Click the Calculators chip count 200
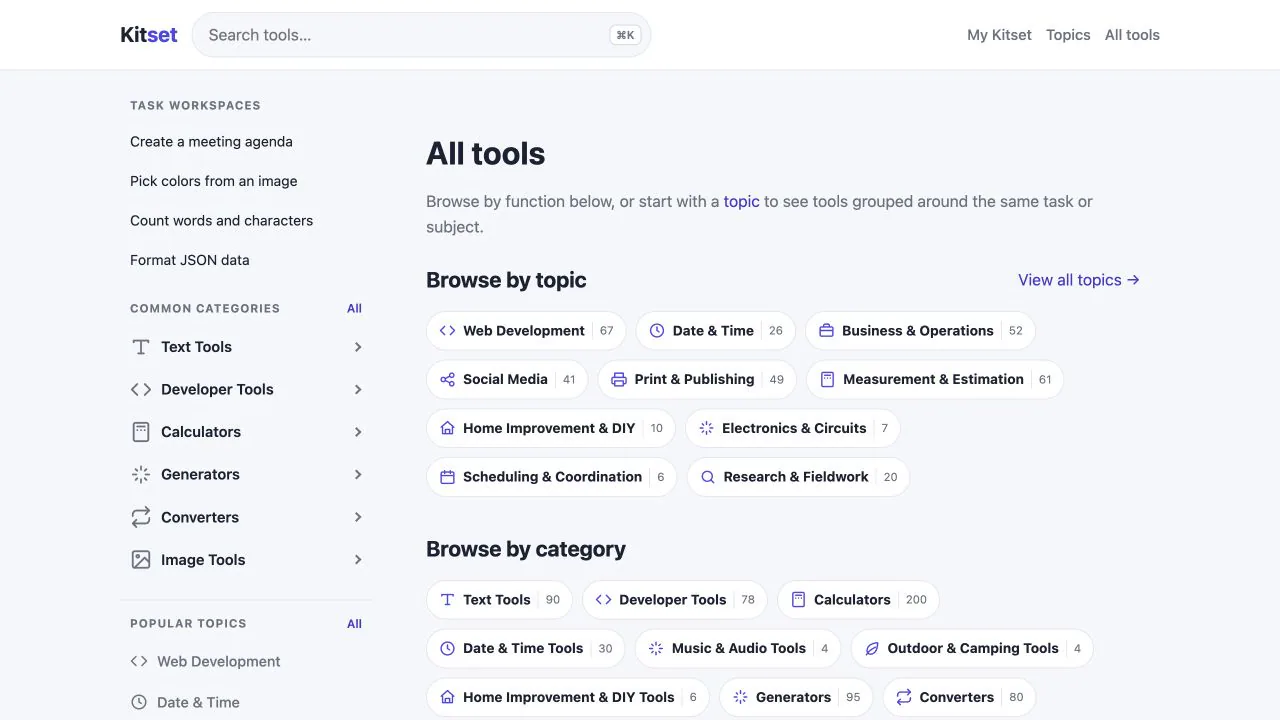The image size is (1280, 720). [x=916, y=600]
